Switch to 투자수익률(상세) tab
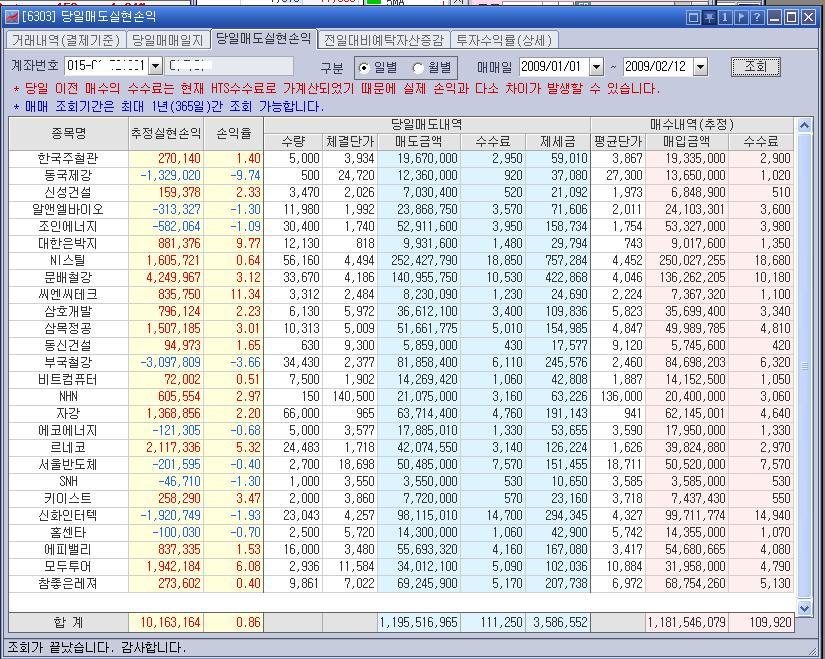The height and width of the screenshot is (659, 825). click(x=504, y=40)
